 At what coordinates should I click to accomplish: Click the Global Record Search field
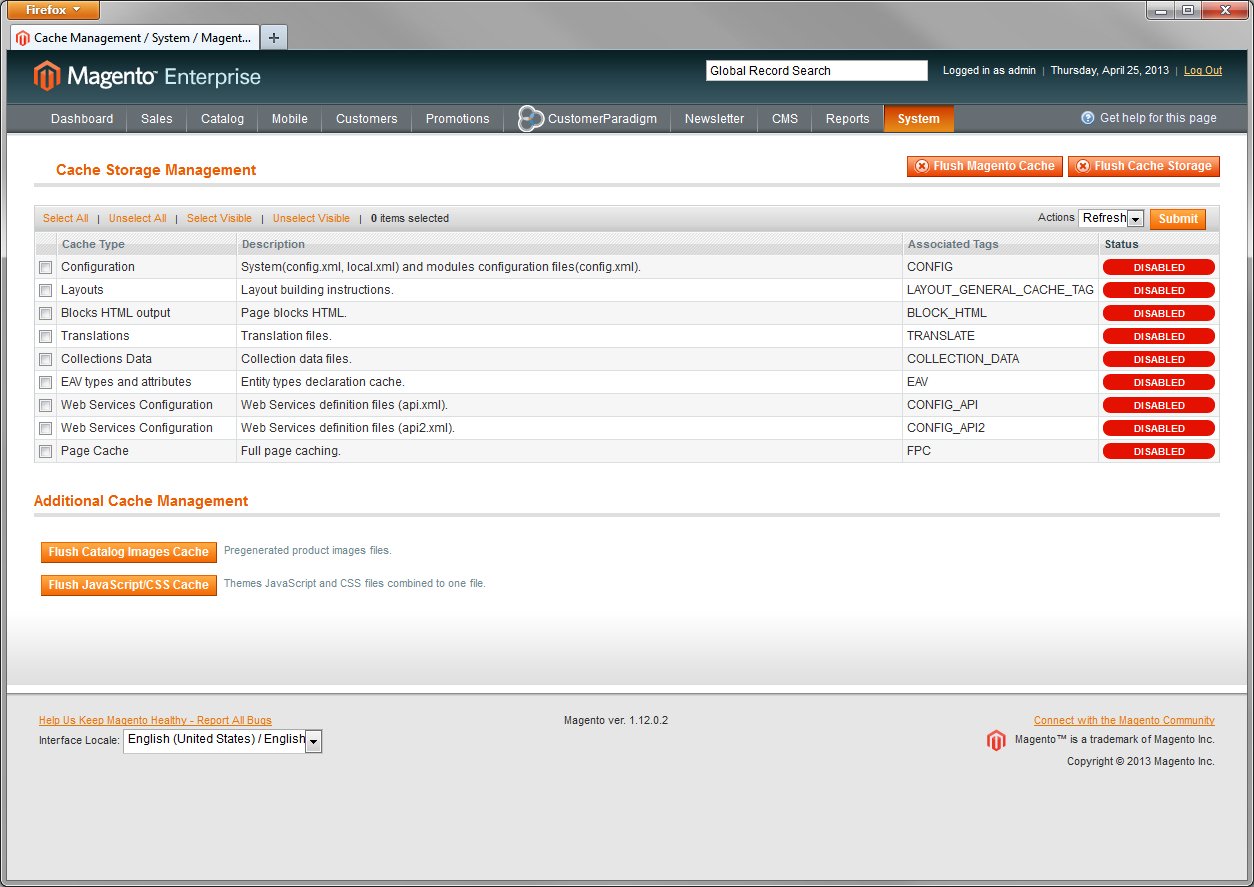[817, 71]
